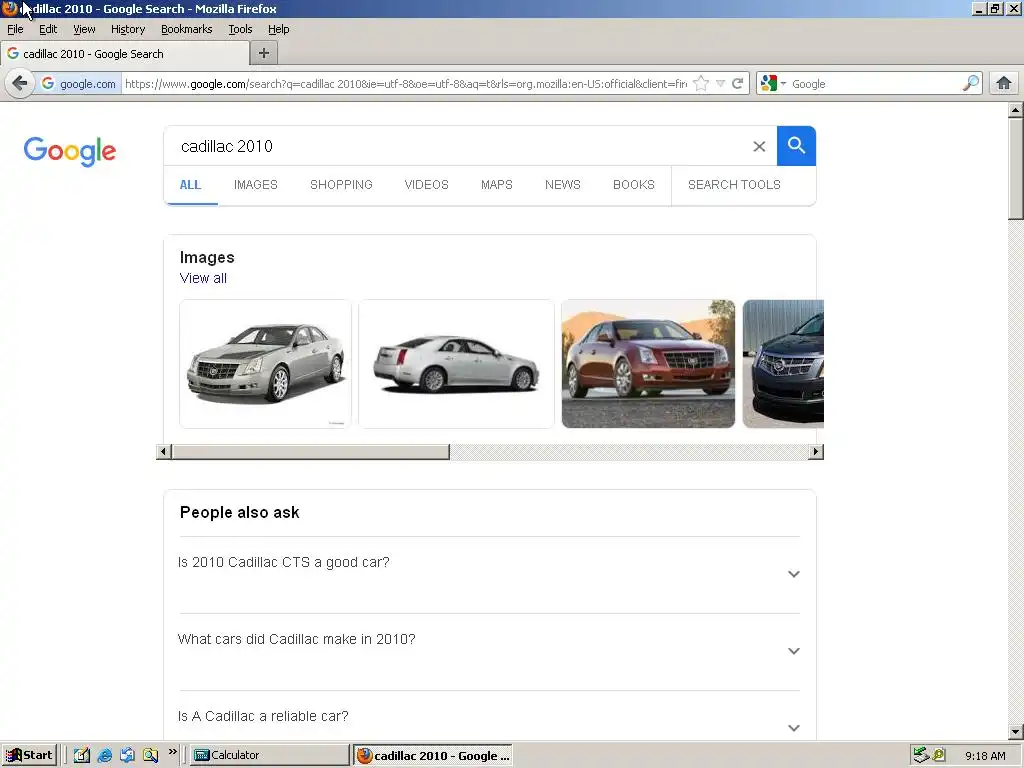Click the Firefox taskbar button
The height and width of the screenshot is (768, 1024).
click(x=433, y=755)
